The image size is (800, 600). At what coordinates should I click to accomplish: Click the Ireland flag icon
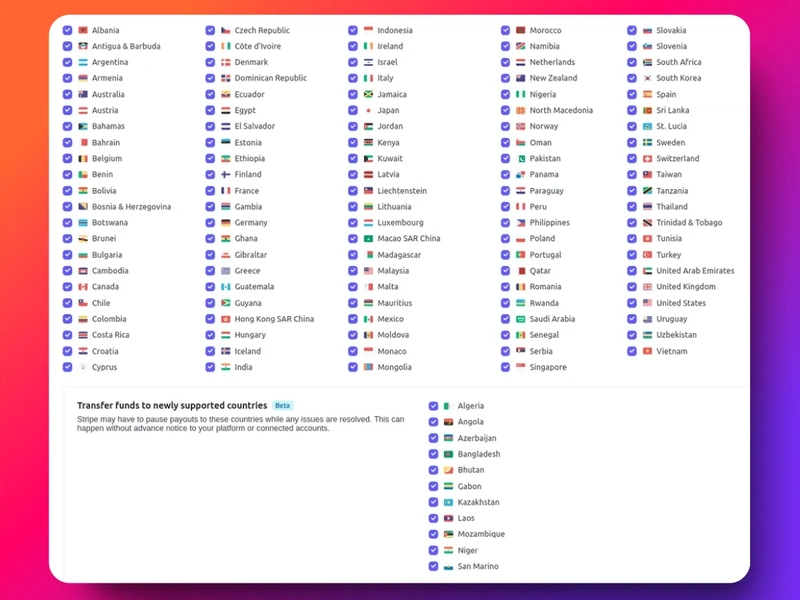(368, 46)
